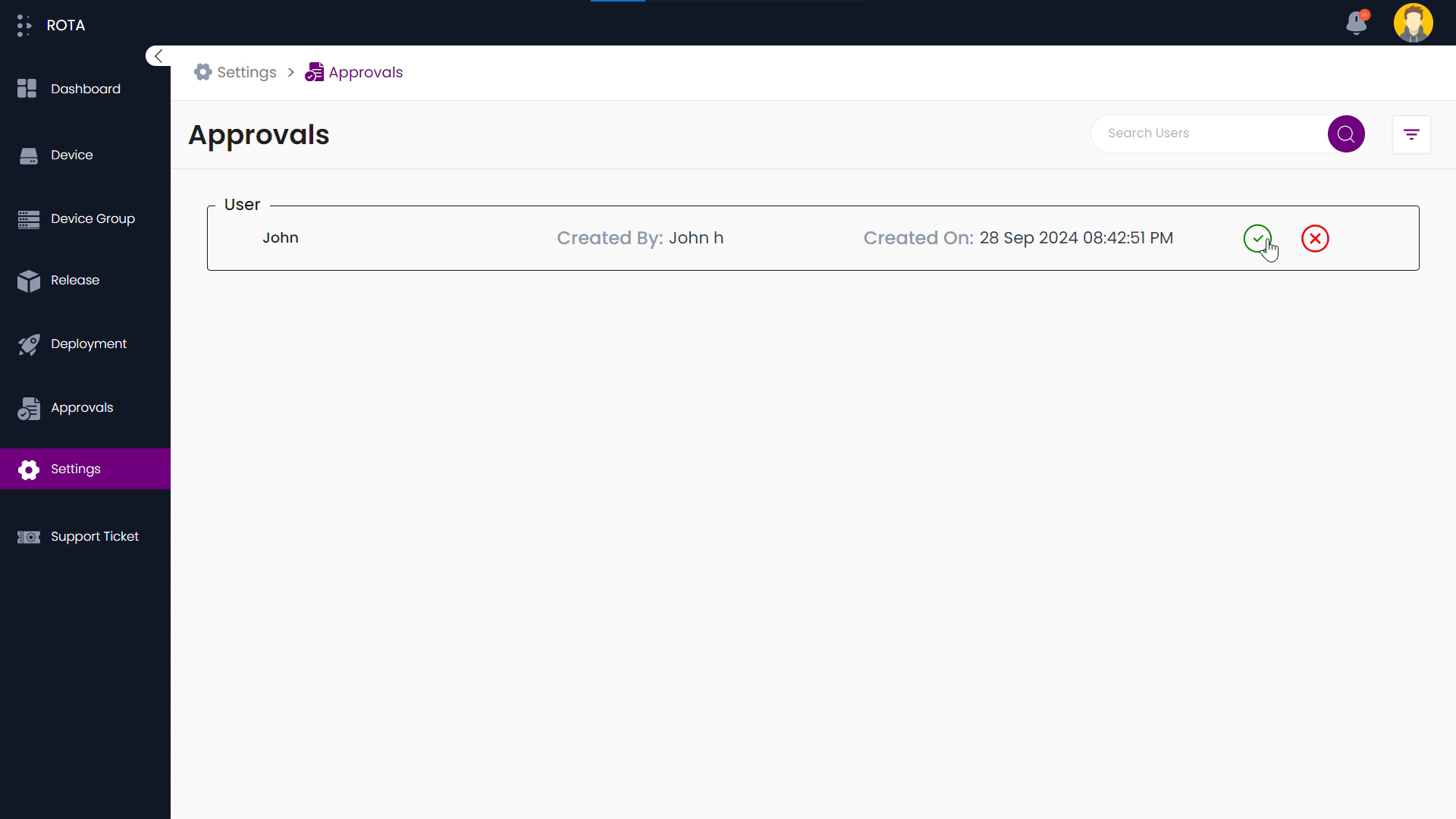
Task: Click the Approvals sidebar icon
Action: point(29,407)
